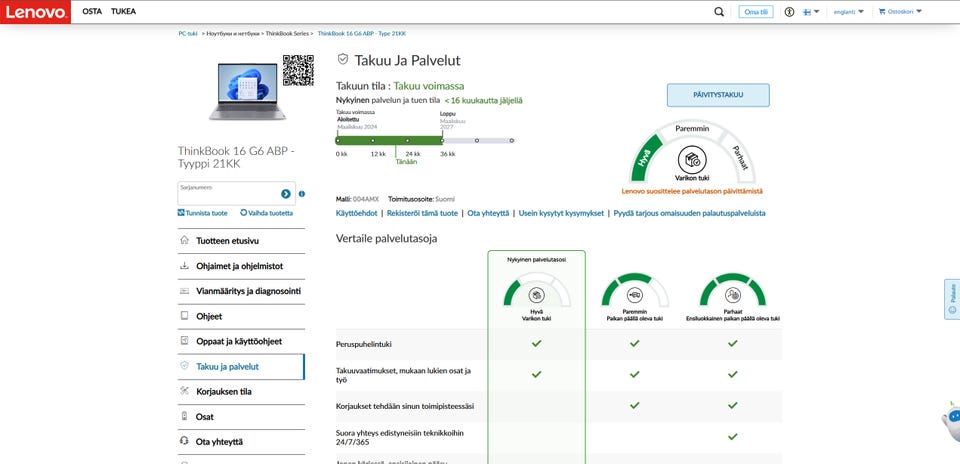Open the Palaute feedback tab
The image size is (960, 464).
coord(952,299)
